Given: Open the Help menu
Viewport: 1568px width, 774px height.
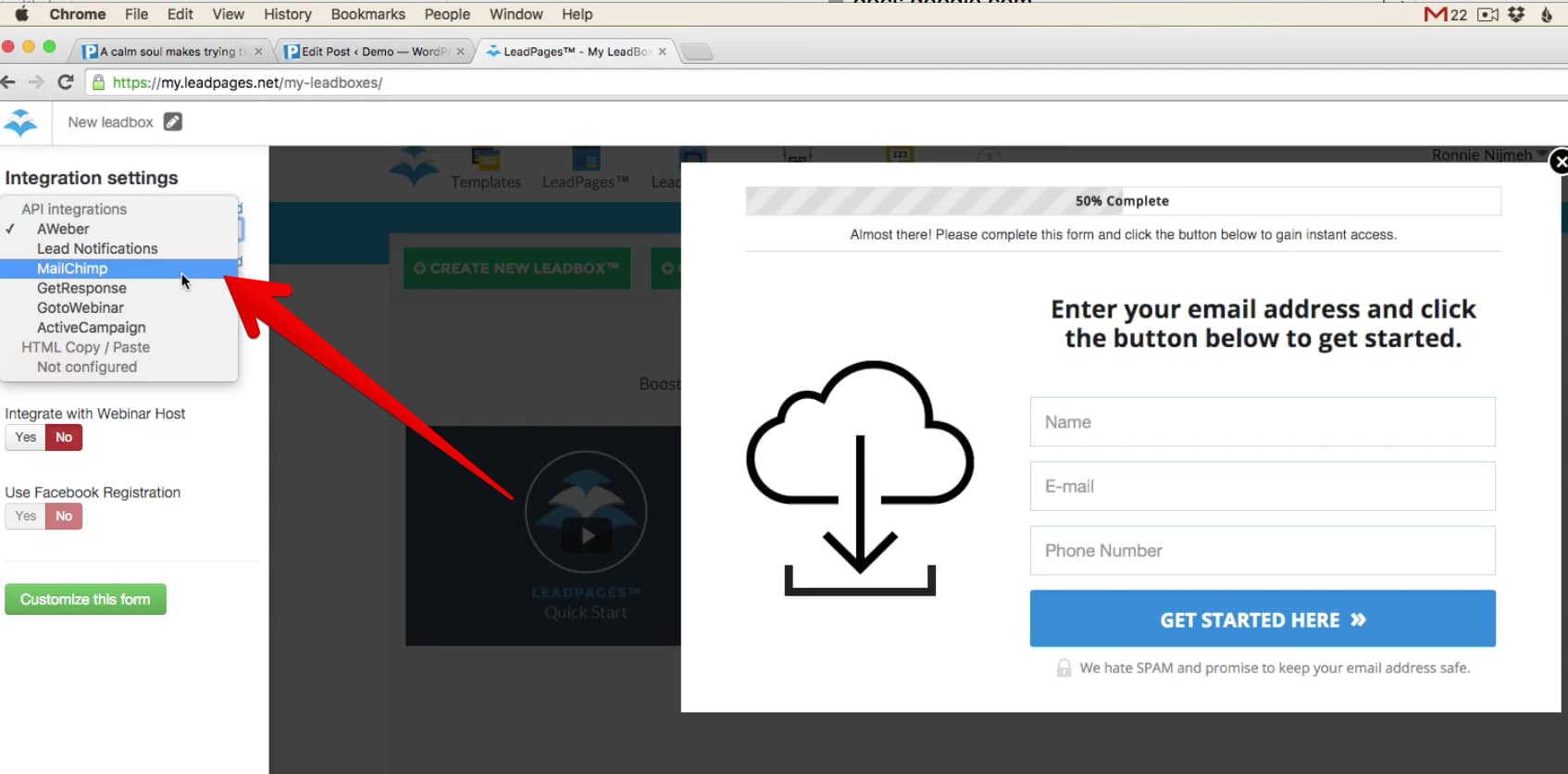Looking at the screenshot, I should [x=577, y=14].
